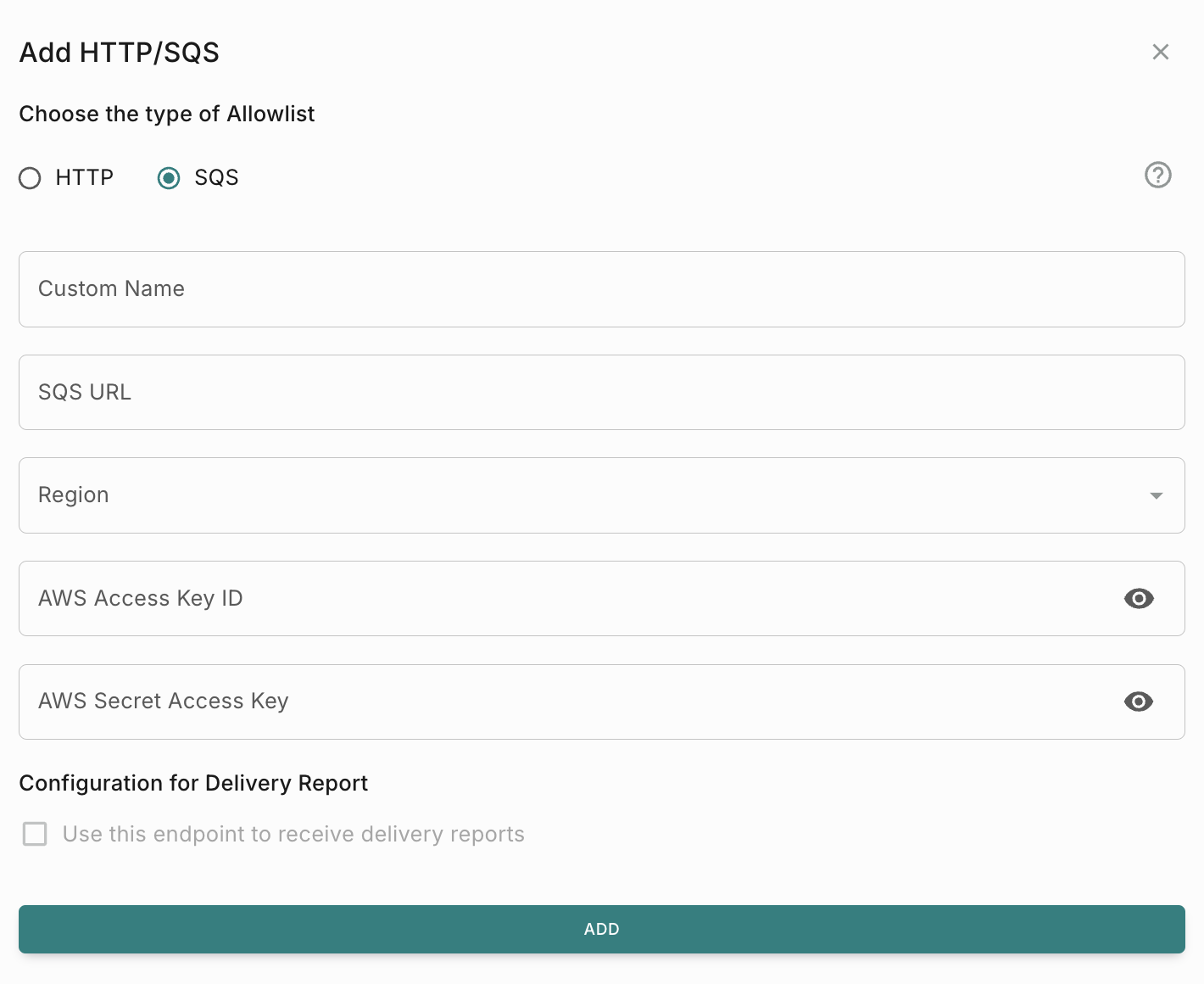This screenshot has width=1204, height=984.
Task: Click the HTTP option label text
Action: pos(84,178)
